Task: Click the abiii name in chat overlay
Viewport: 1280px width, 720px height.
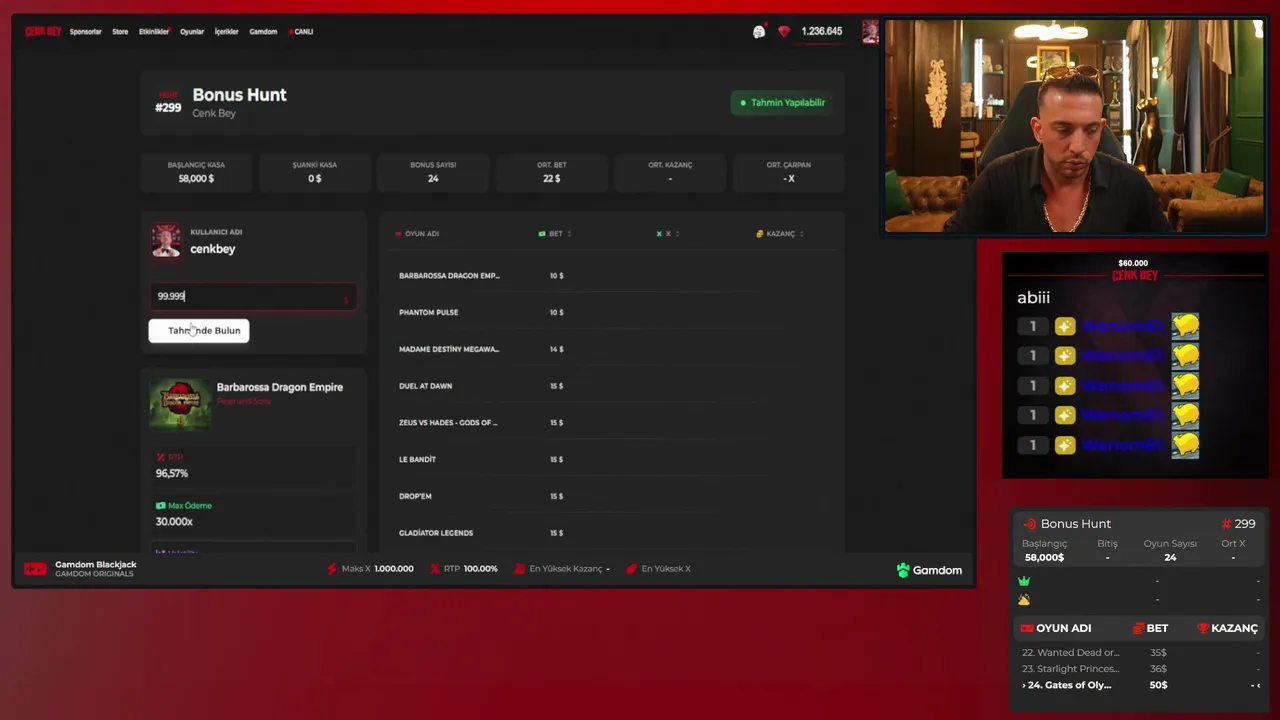Action: click(x=1033, y=298)
